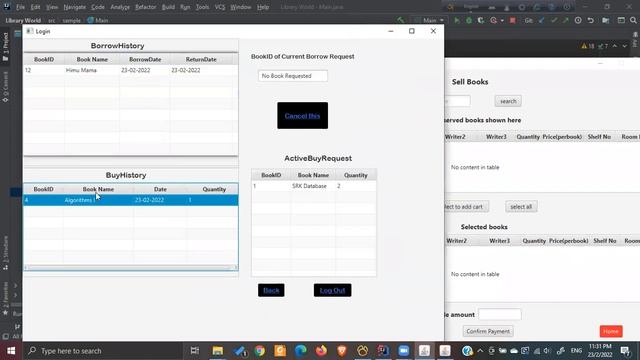Open Google Chrome from the taskbar
640x360 pixels.
tap(260, 351)
